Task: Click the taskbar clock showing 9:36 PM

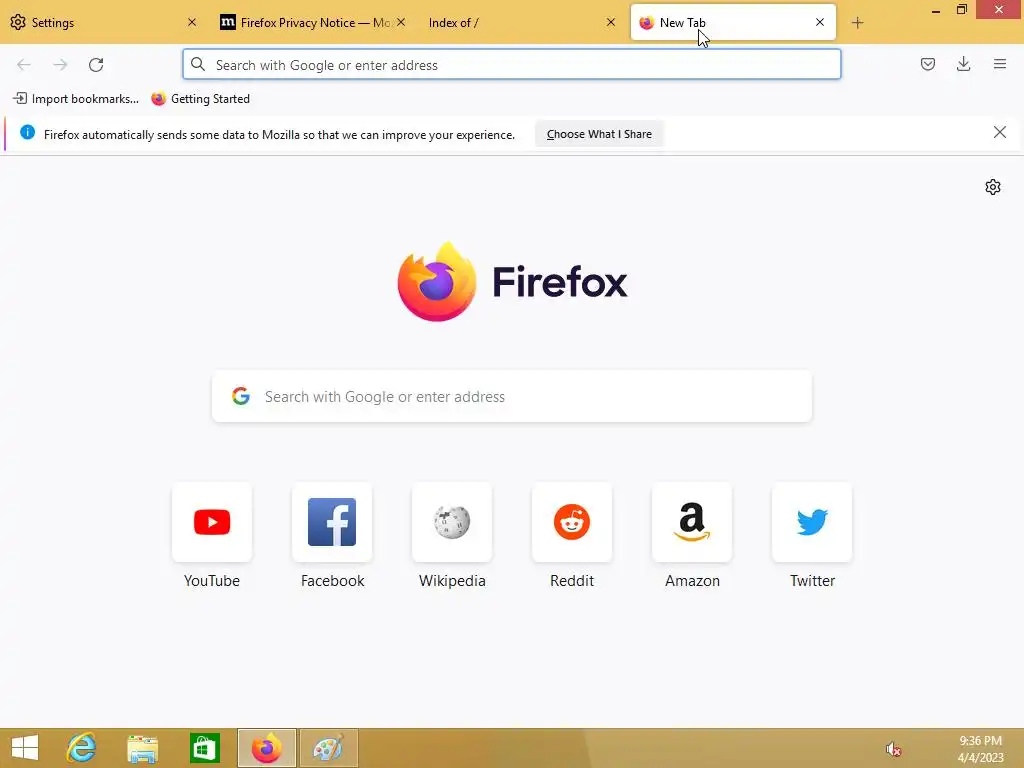Action: [x=980, y=749]
